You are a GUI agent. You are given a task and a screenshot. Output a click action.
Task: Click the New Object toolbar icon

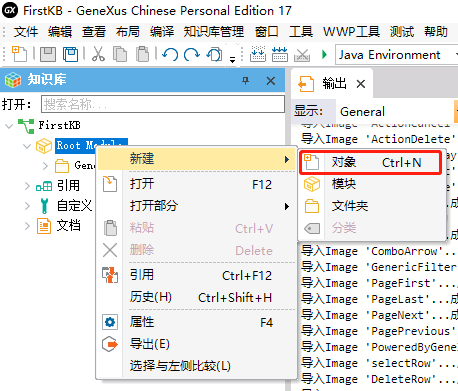19,54
